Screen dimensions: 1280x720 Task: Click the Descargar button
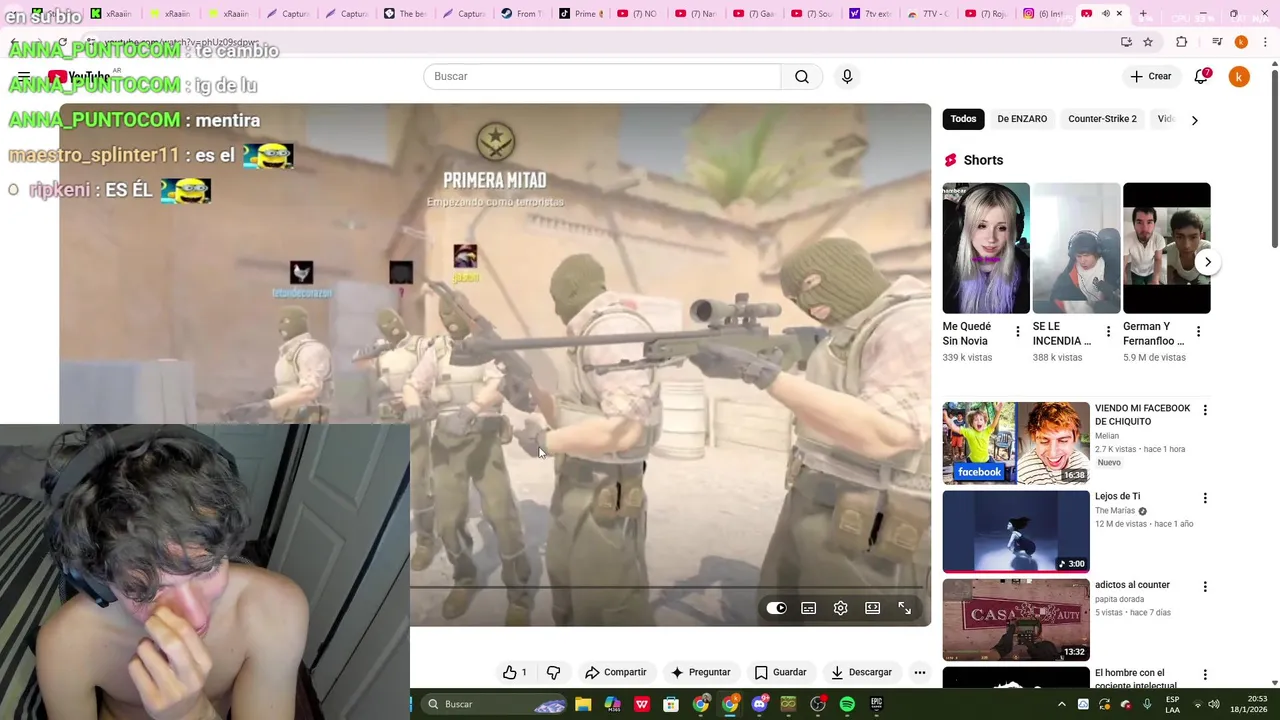860,672
